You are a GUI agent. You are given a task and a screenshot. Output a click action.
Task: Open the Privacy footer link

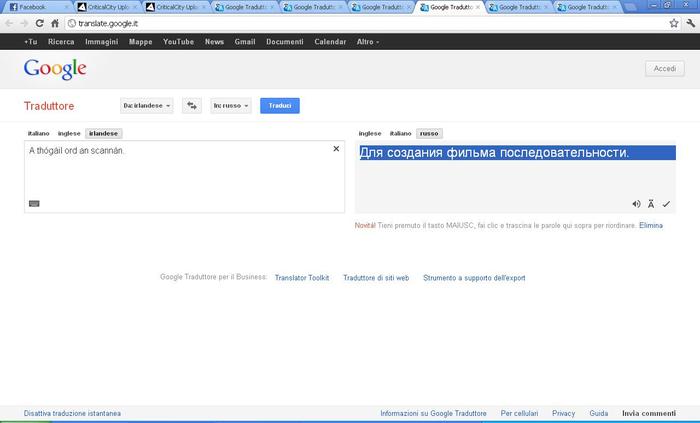[x=563, y=413]
